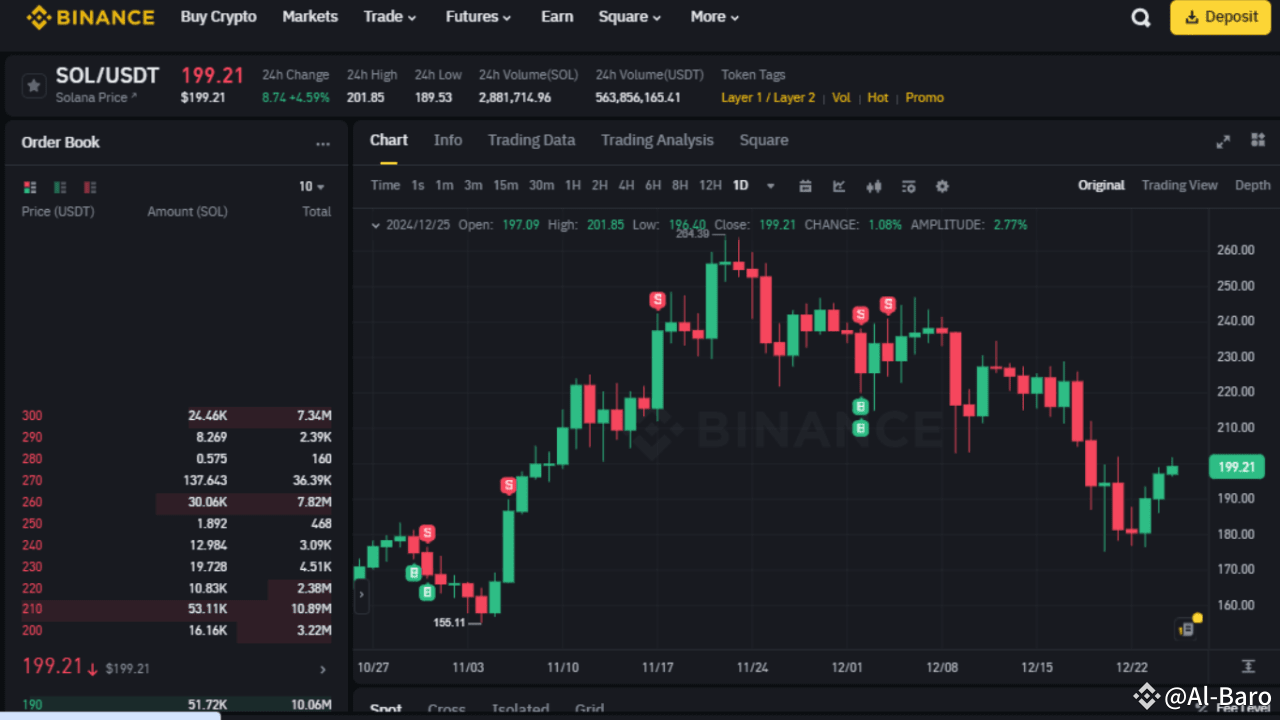Open the Earn page
Screen dimensions: 1280x720
tap(557, 17)
